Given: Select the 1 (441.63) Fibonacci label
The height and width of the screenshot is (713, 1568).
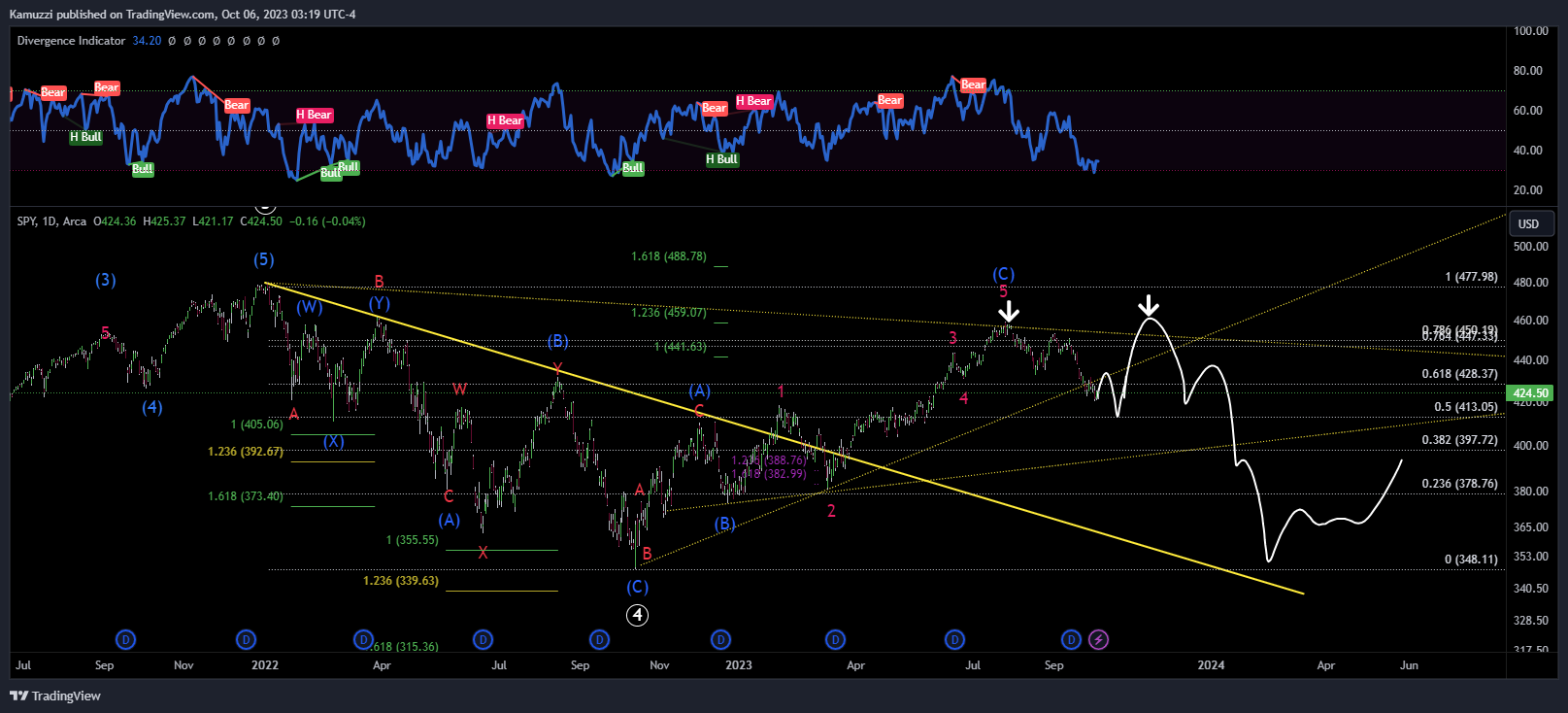Looking at the screenshot, I should (681, 347).
